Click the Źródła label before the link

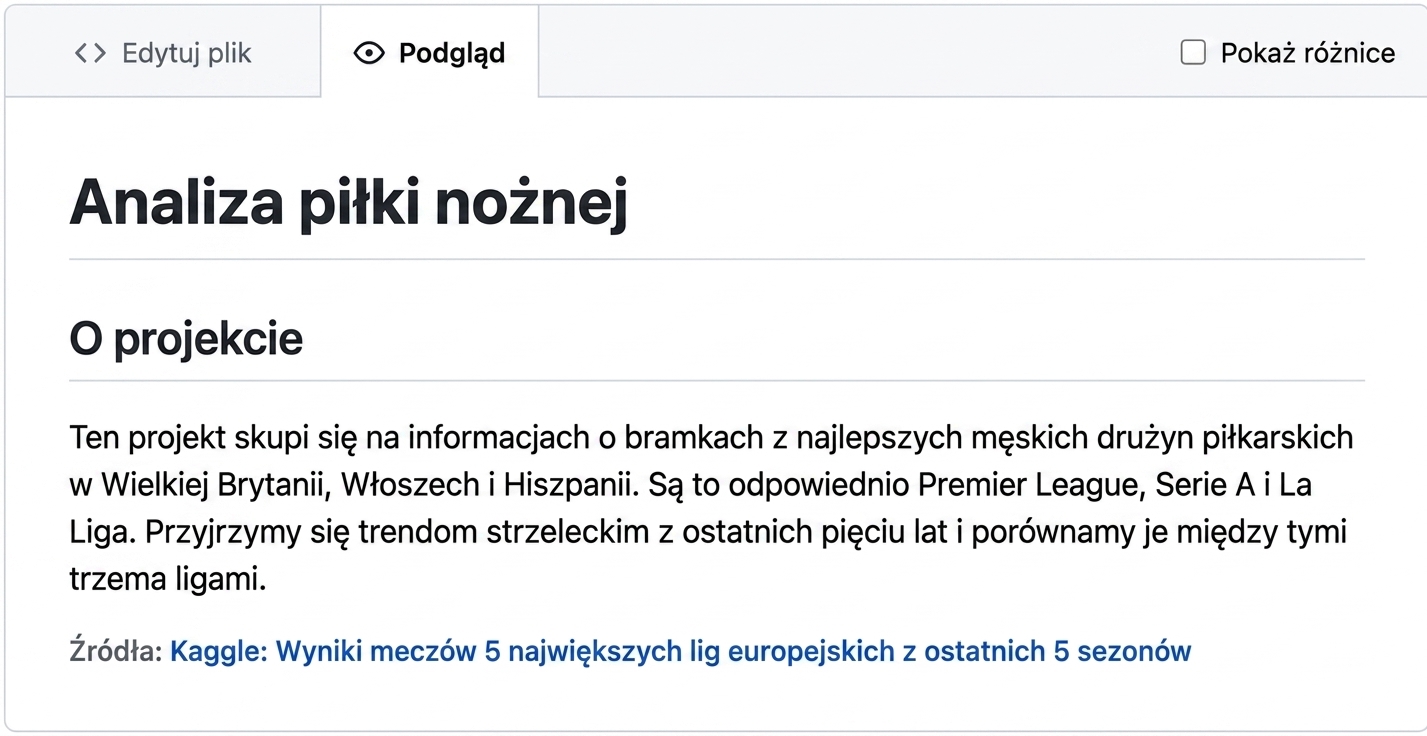pos(116,652)
